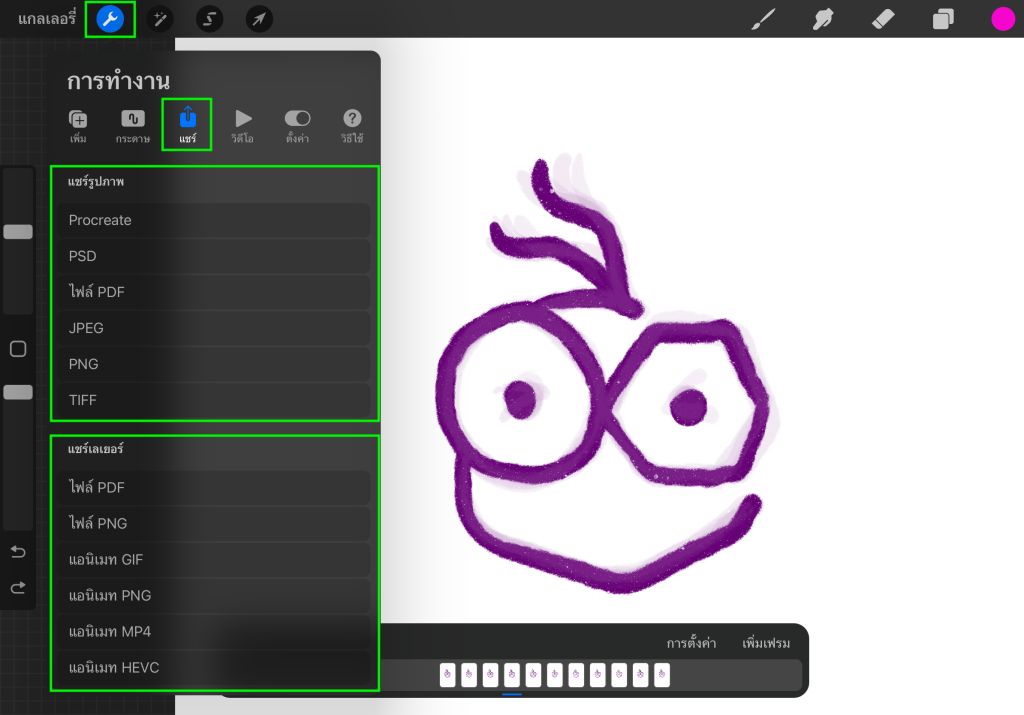
Task: Open the Adjustments magic wand menu
Action: [159, 19]
